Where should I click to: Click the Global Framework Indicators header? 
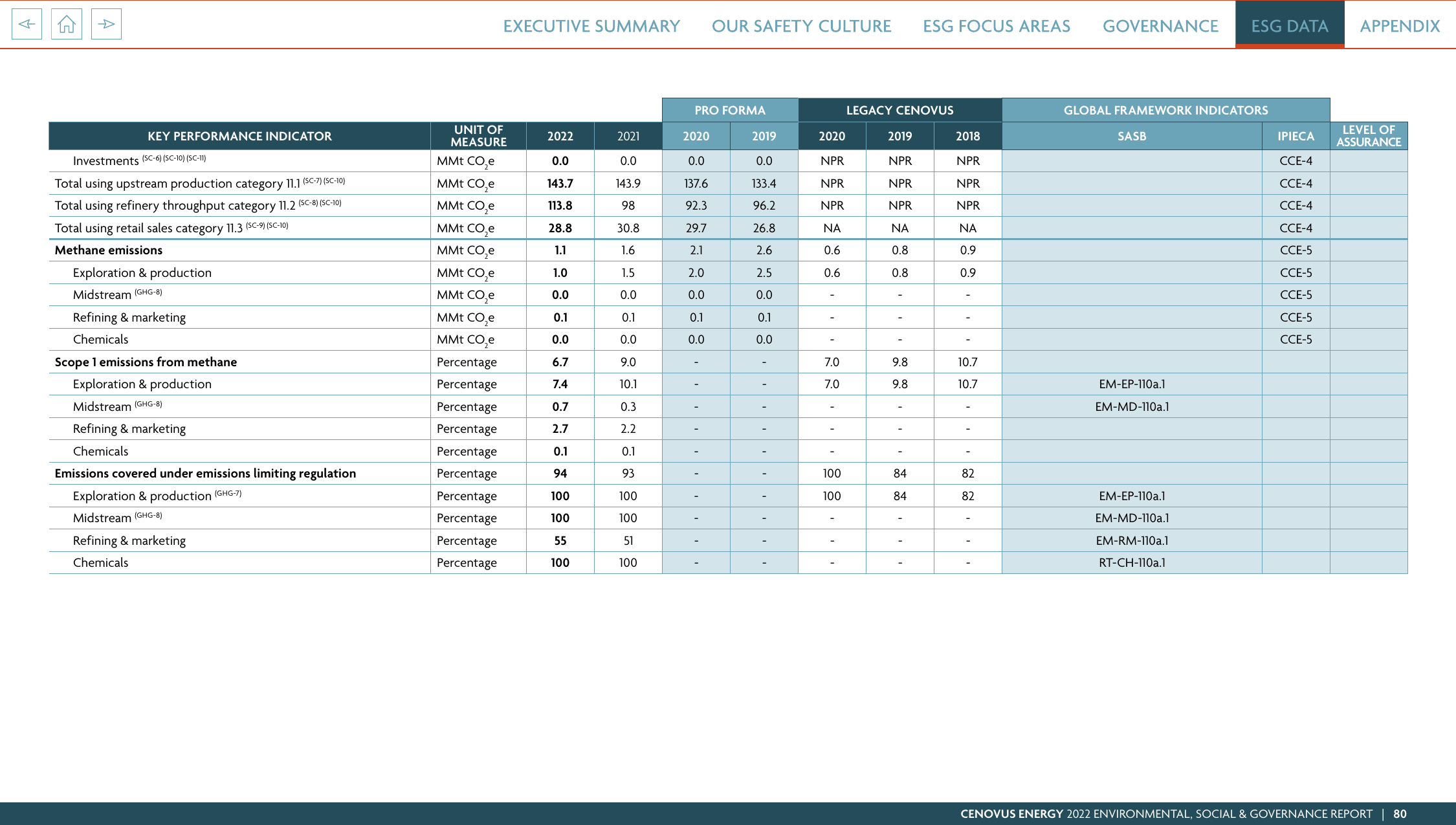point(1165,110)
